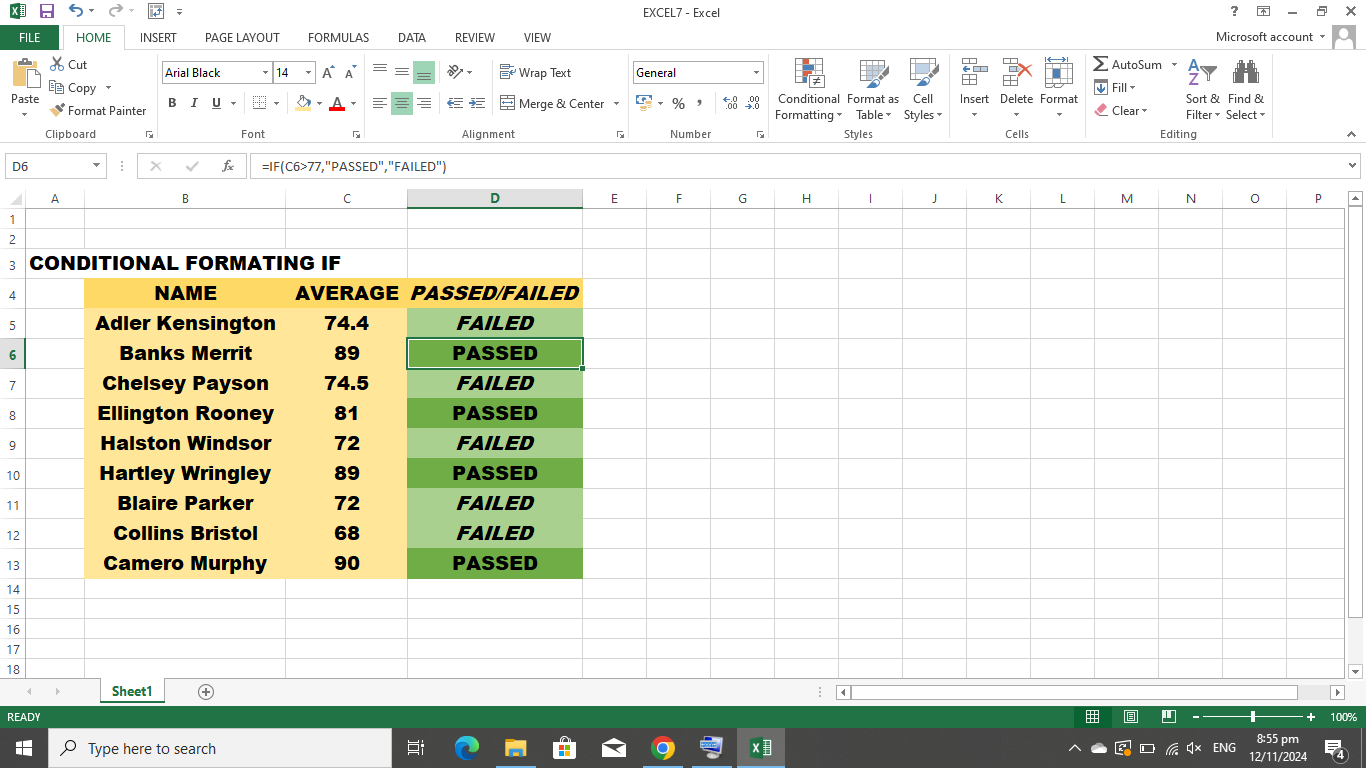1366x768 pixels.
Task: Click the Paste clipboard icon
Action: pyautogui.click(x=25, y=75)
